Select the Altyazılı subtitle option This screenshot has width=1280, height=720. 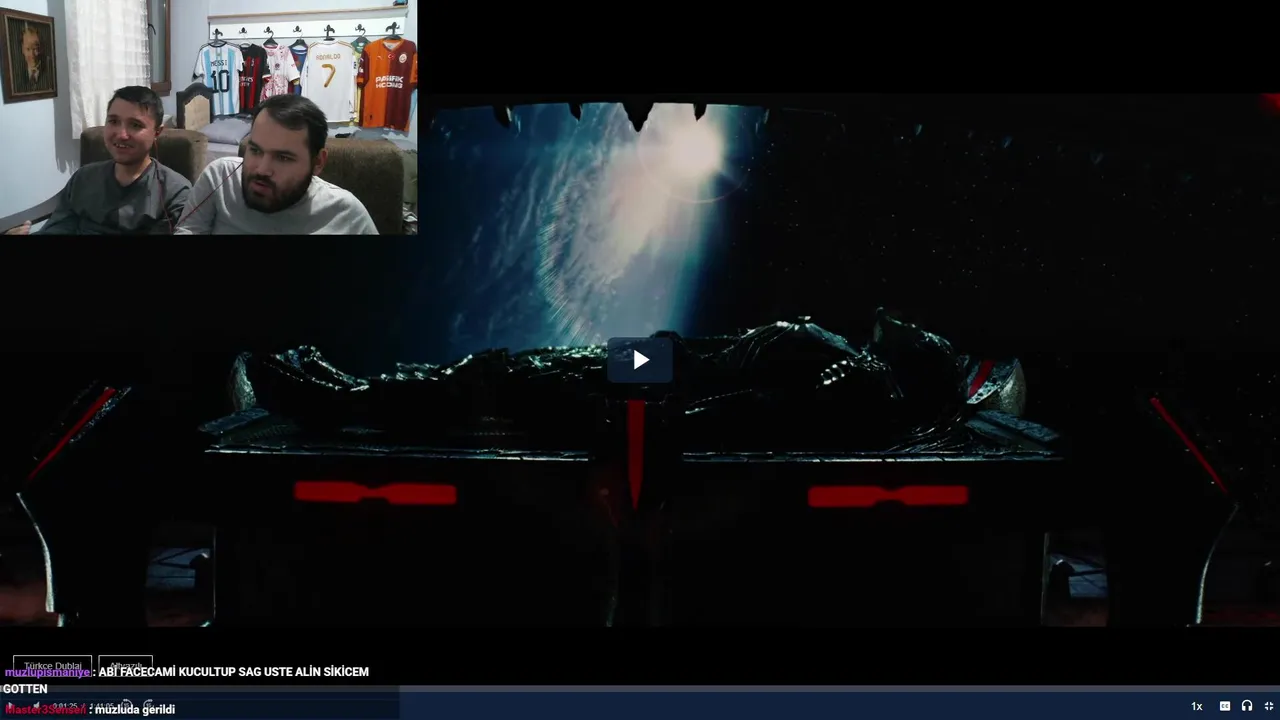(x=126, y=665)
